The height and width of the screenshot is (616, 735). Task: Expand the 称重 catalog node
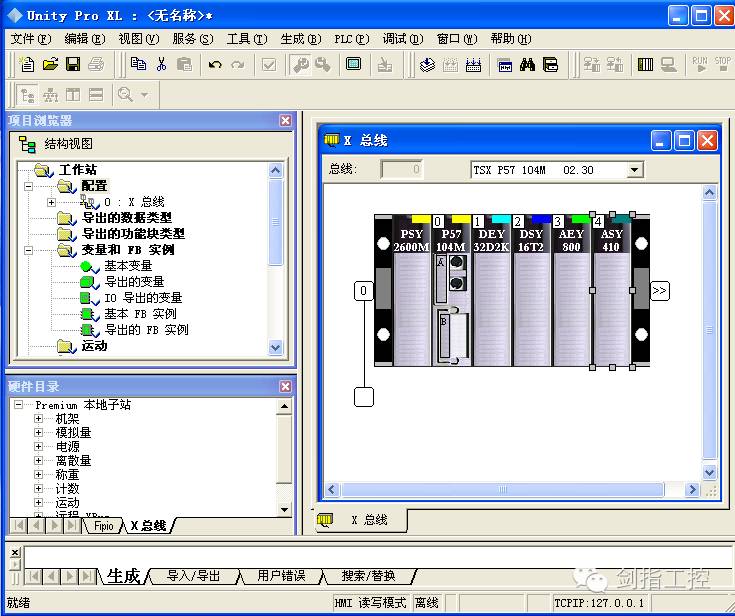pos(39,475)
